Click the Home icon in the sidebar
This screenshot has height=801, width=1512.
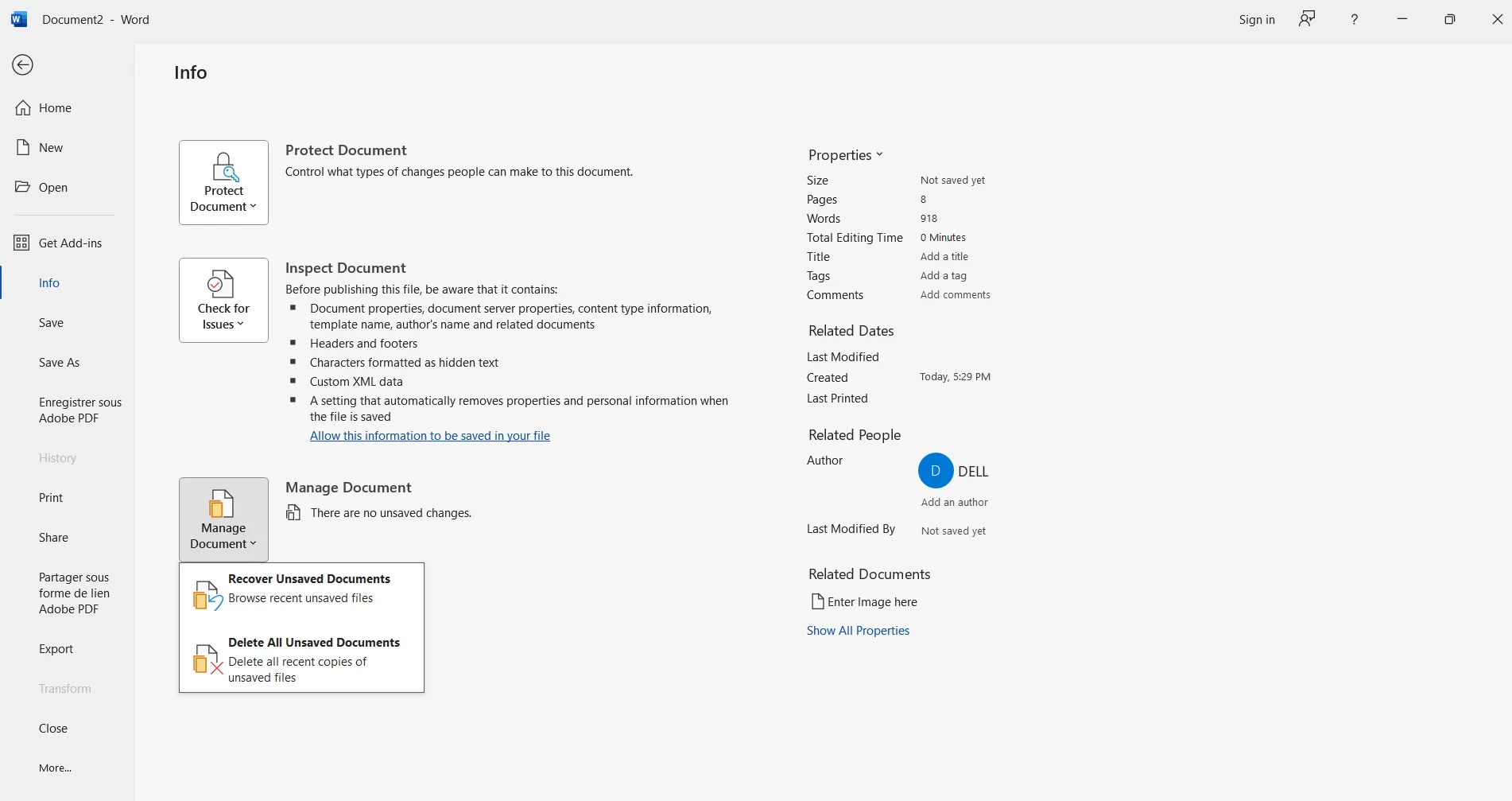(22, 107)
